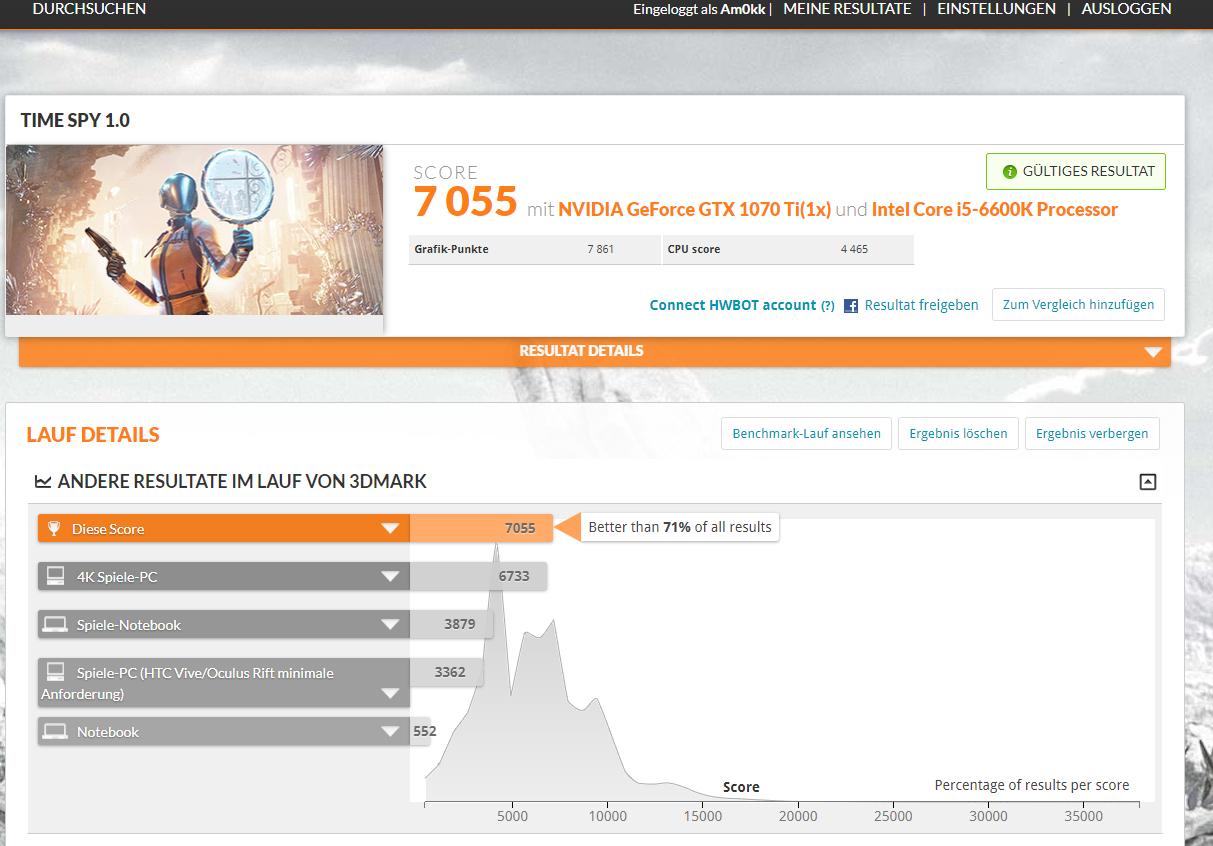Open the Spiele-Notebook dropdown arrow
The width and height of the screenshot is (1213, 846).
click(390, 625)
